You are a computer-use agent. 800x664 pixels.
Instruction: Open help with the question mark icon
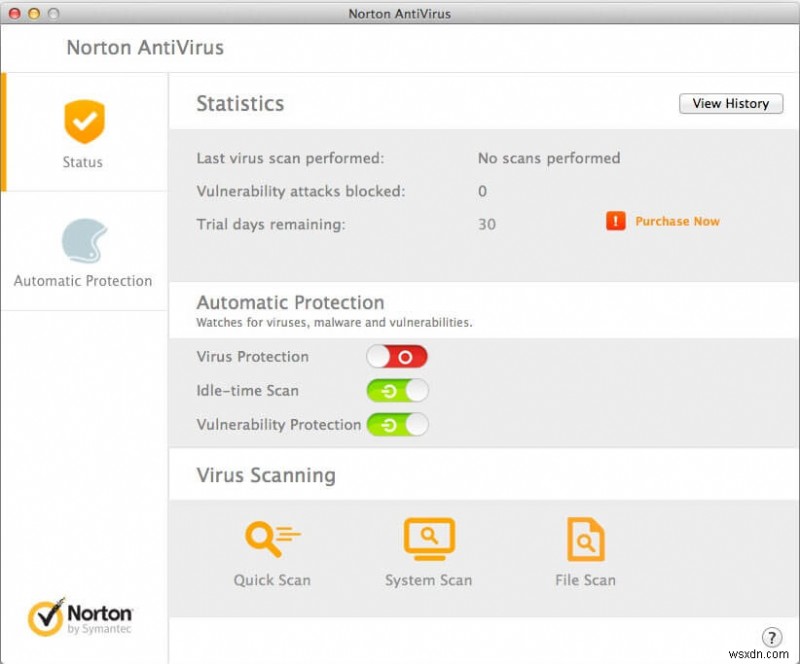771,637
